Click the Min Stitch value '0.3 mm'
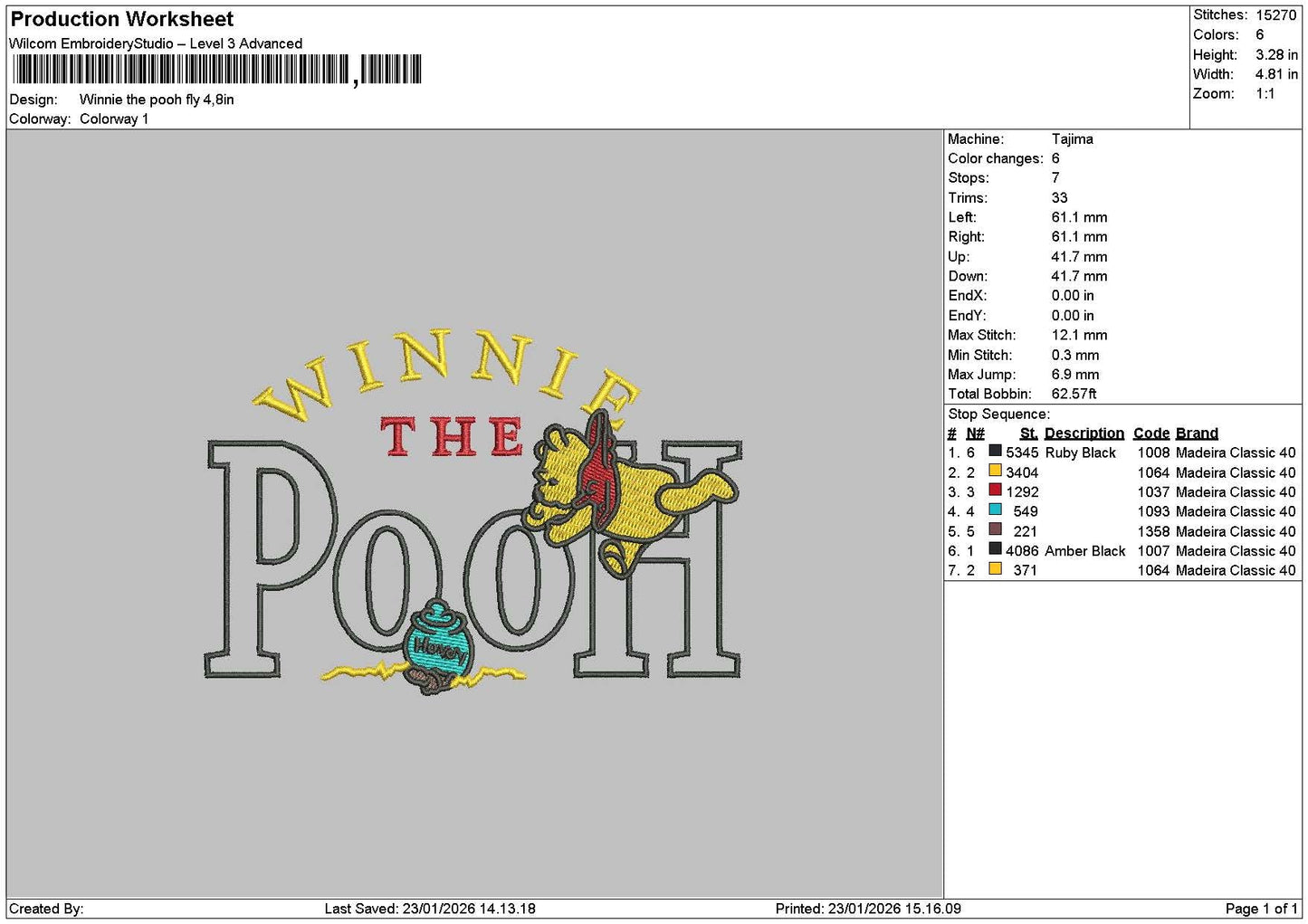Screen dimensions: 1308x924 pos(1075,356)
